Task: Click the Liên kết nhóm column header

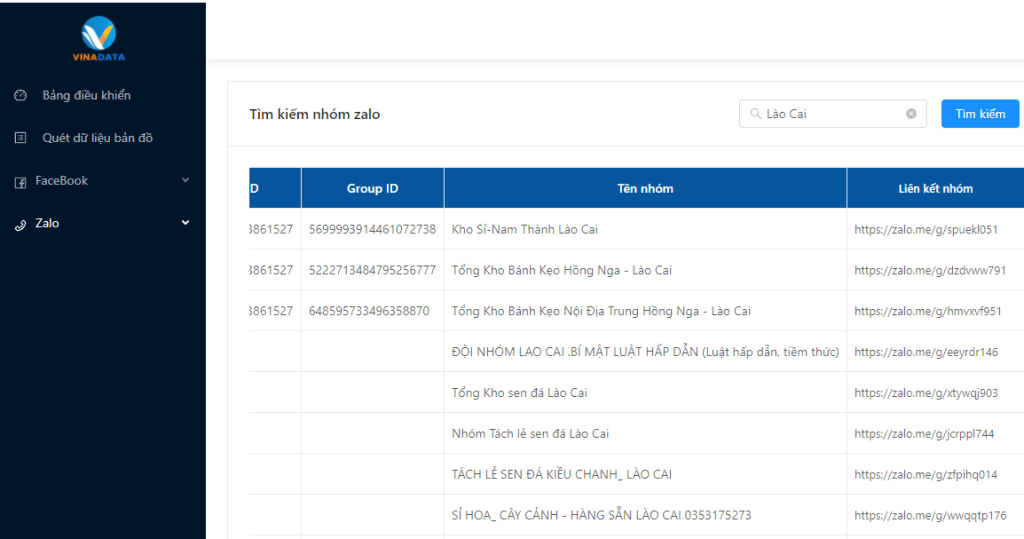Action: click(935, 188)
